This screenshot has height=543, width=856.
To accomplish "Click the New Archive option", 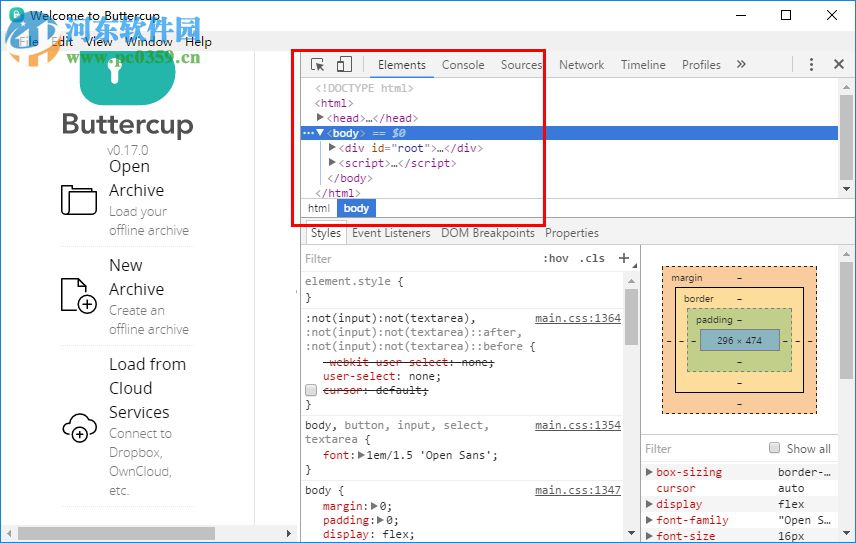I will pos(126,296).
